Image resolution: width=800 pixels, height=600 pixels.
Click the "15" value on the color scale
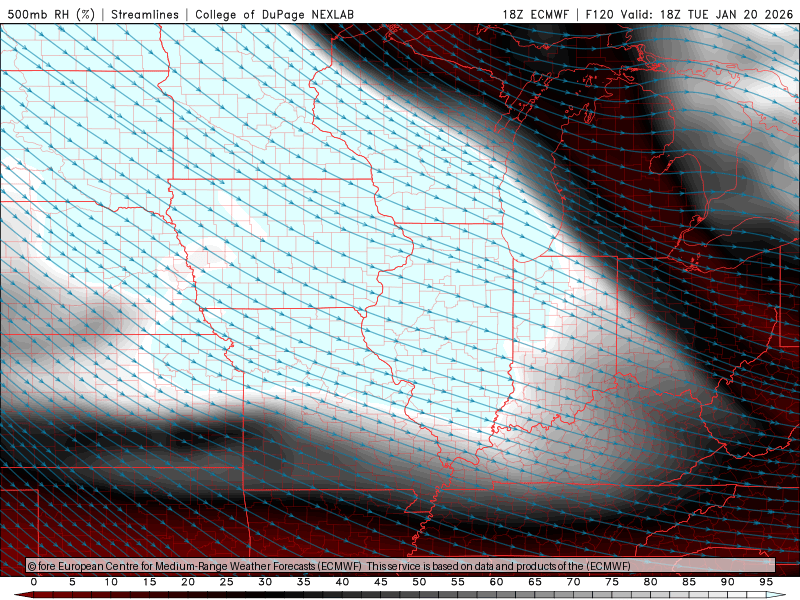point(149,582)
